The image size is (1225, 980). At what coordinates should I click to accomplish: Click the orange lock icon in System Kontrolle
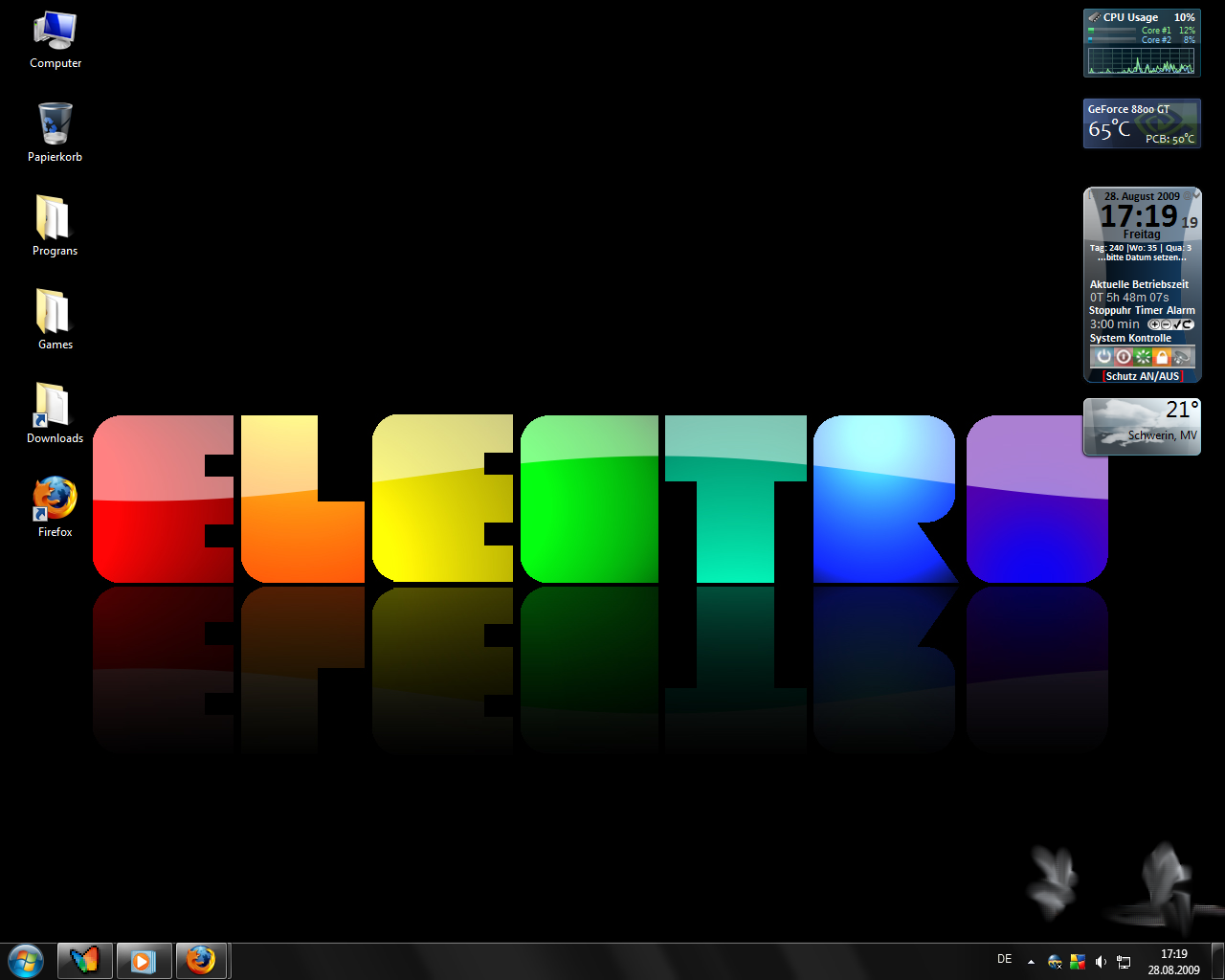1162,357
